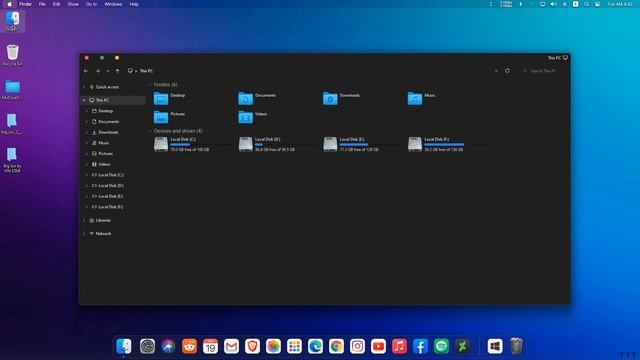640x360 pixels.
Task: Open the Go to menu
Action: (91, 4)
